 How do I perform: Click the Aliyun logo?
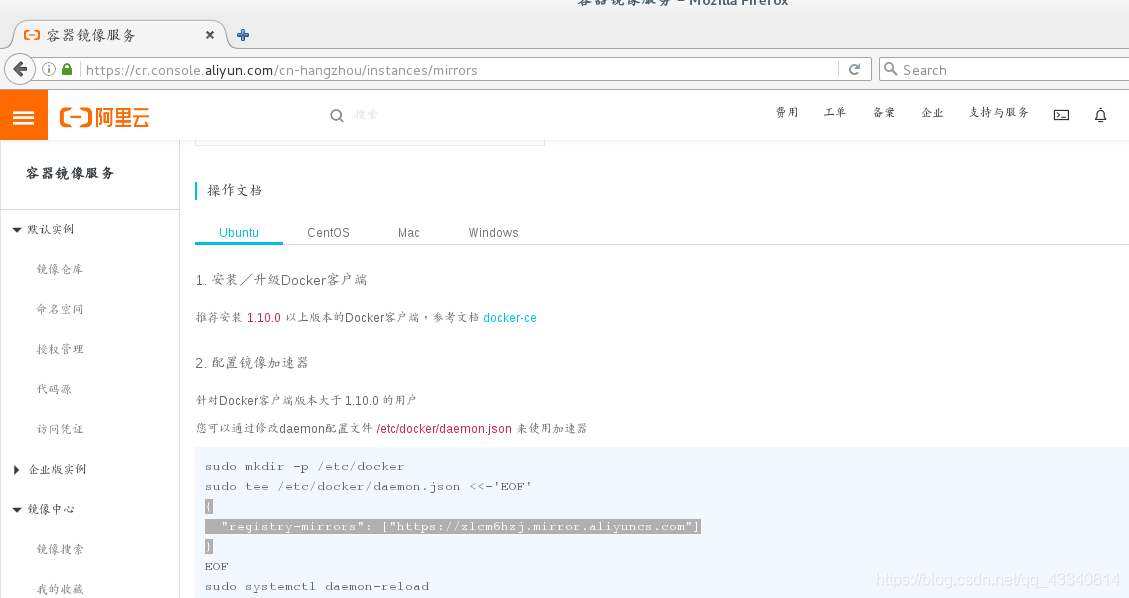(104, 117)
